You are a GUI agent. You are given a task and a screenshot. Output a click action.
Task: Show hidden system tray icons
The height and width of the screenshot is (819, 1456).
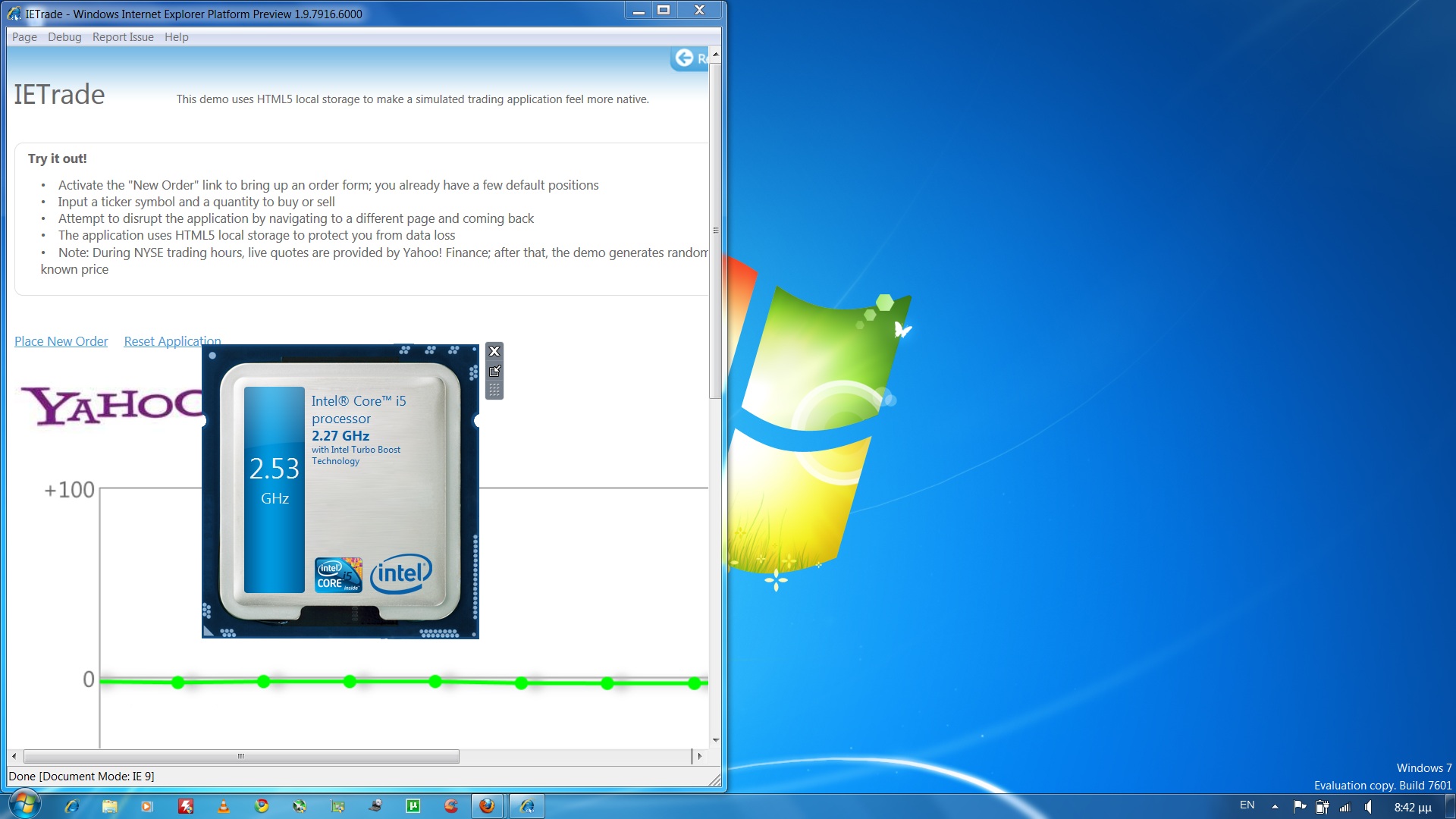tap(1276, 806)
